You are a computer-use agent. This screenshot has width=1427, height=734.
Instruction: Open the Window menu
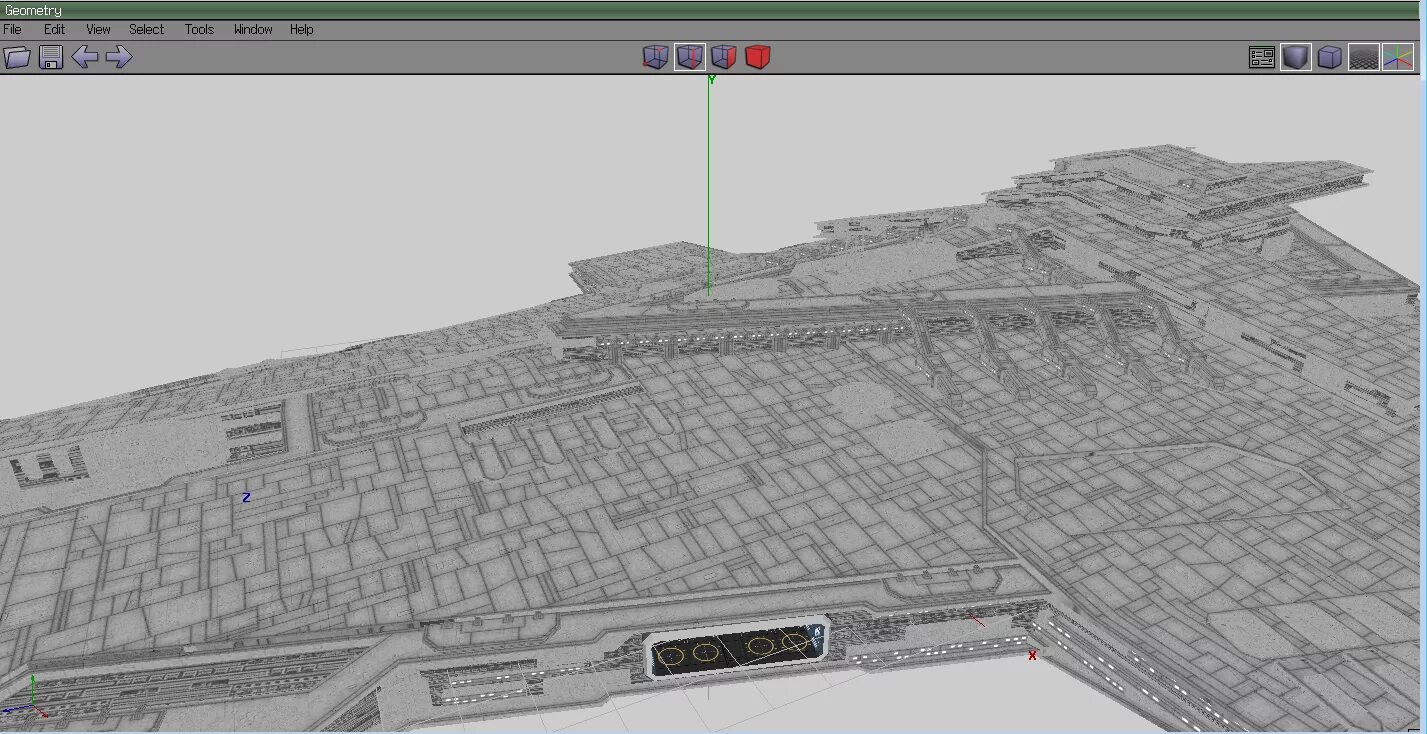click(x=253, y=29)
